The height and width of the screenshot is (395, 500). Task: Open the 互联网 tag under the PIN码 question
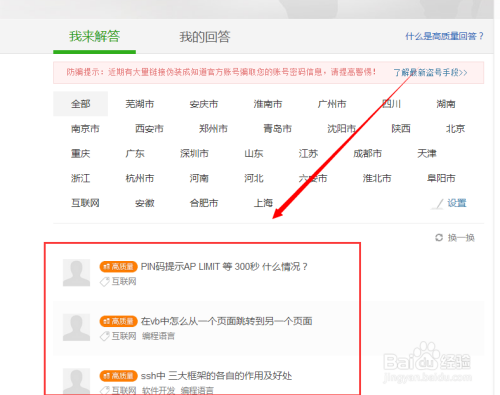tap(124, 282)
